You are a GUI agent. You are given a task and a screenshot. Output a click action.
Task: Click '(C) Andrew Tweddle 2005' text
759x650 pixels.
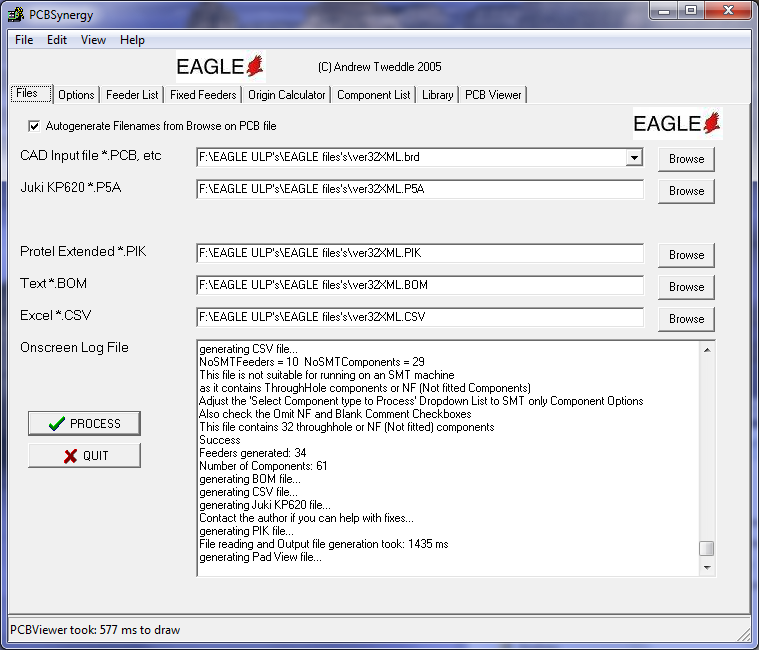(x=380, y=67)
